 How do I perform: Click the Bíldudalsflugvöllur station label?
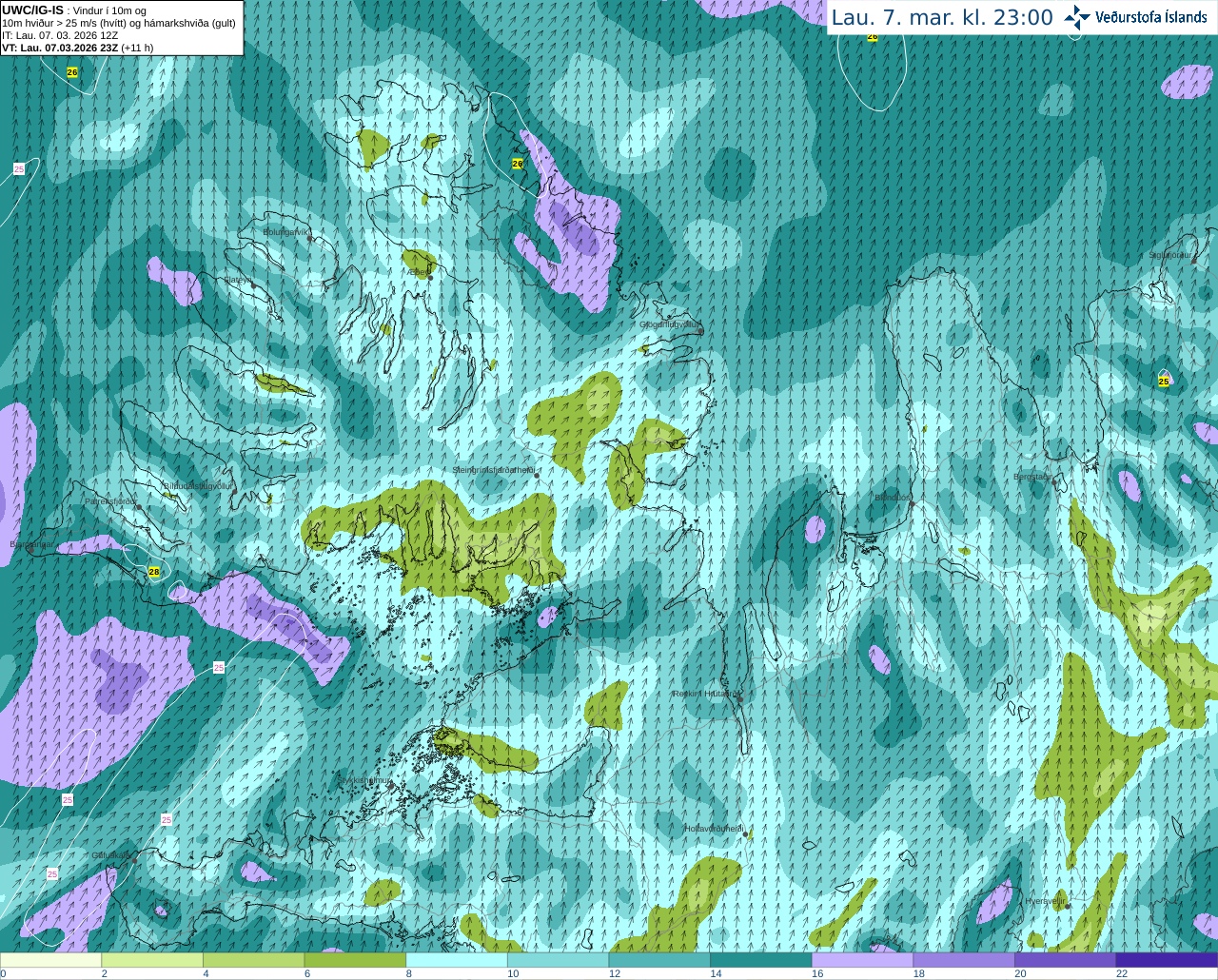[198, 486]
